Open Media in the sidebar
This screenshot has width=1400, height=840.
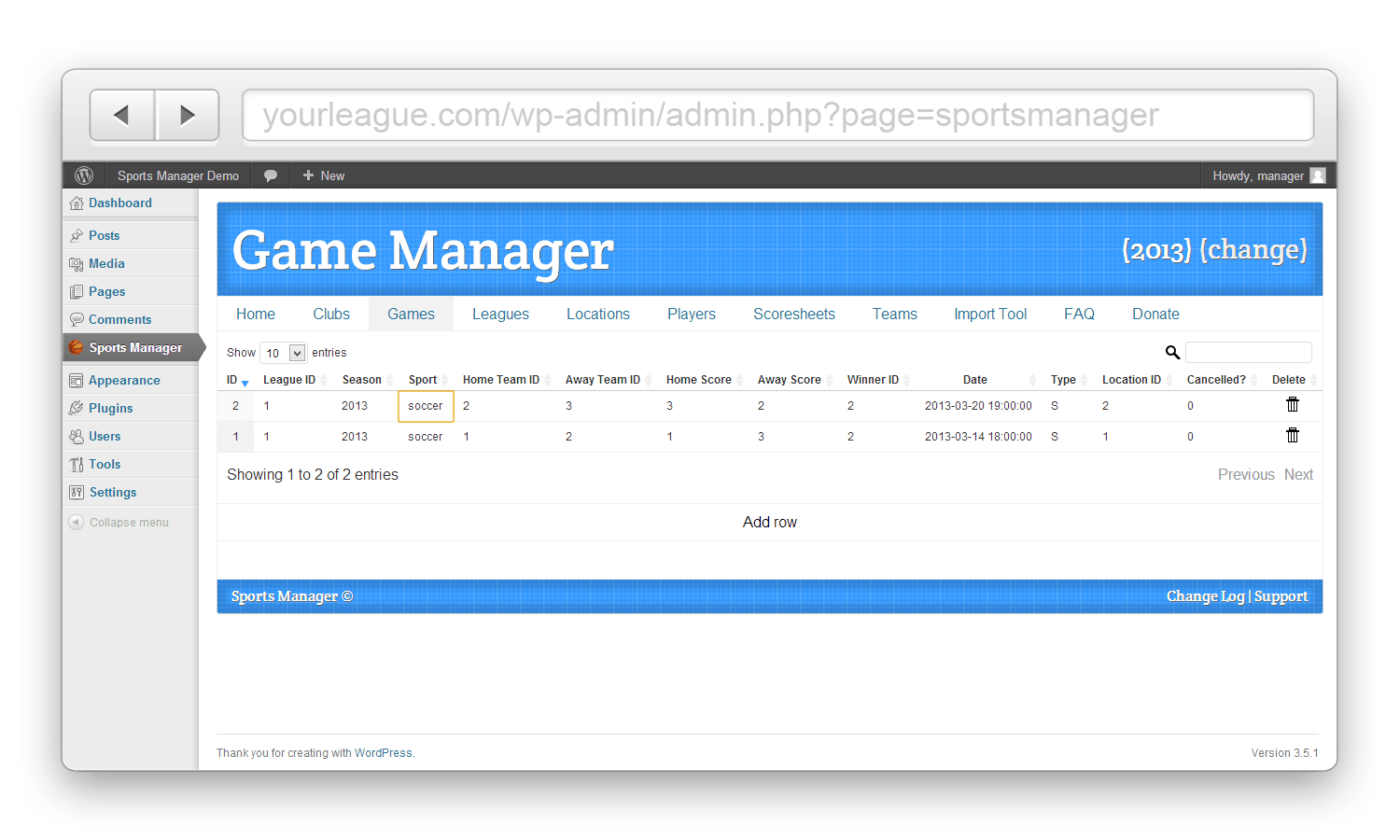106,263
